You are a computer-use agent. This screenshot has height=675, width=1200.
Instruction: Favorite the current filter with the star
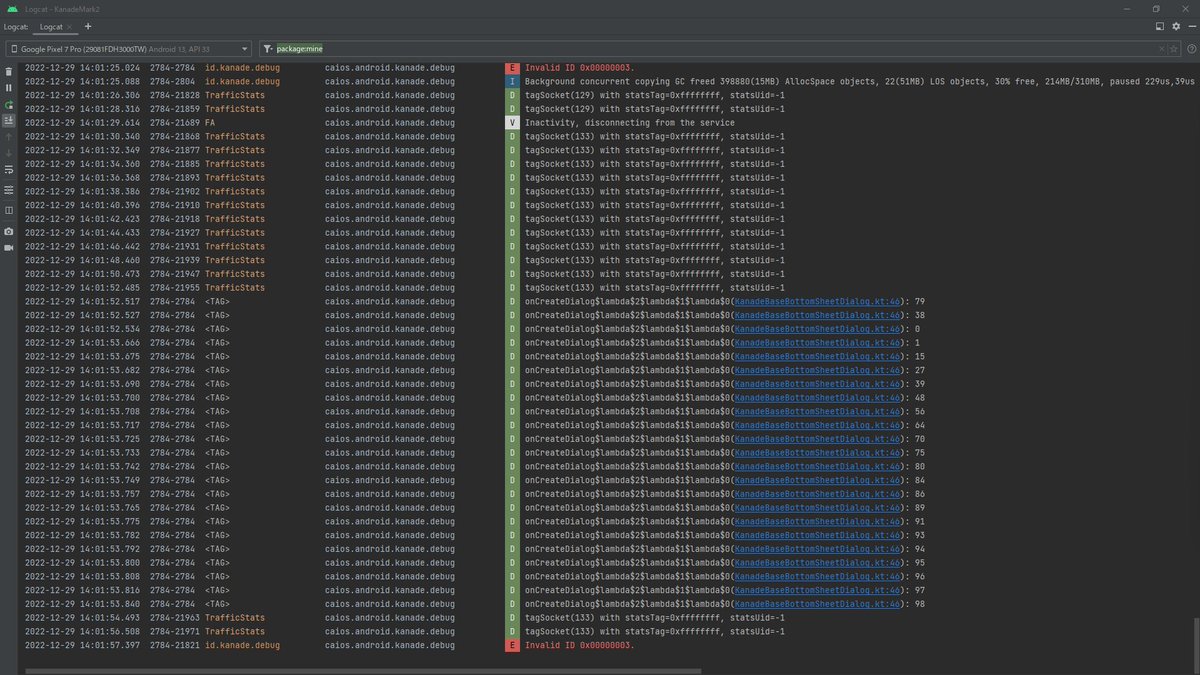1173,48
